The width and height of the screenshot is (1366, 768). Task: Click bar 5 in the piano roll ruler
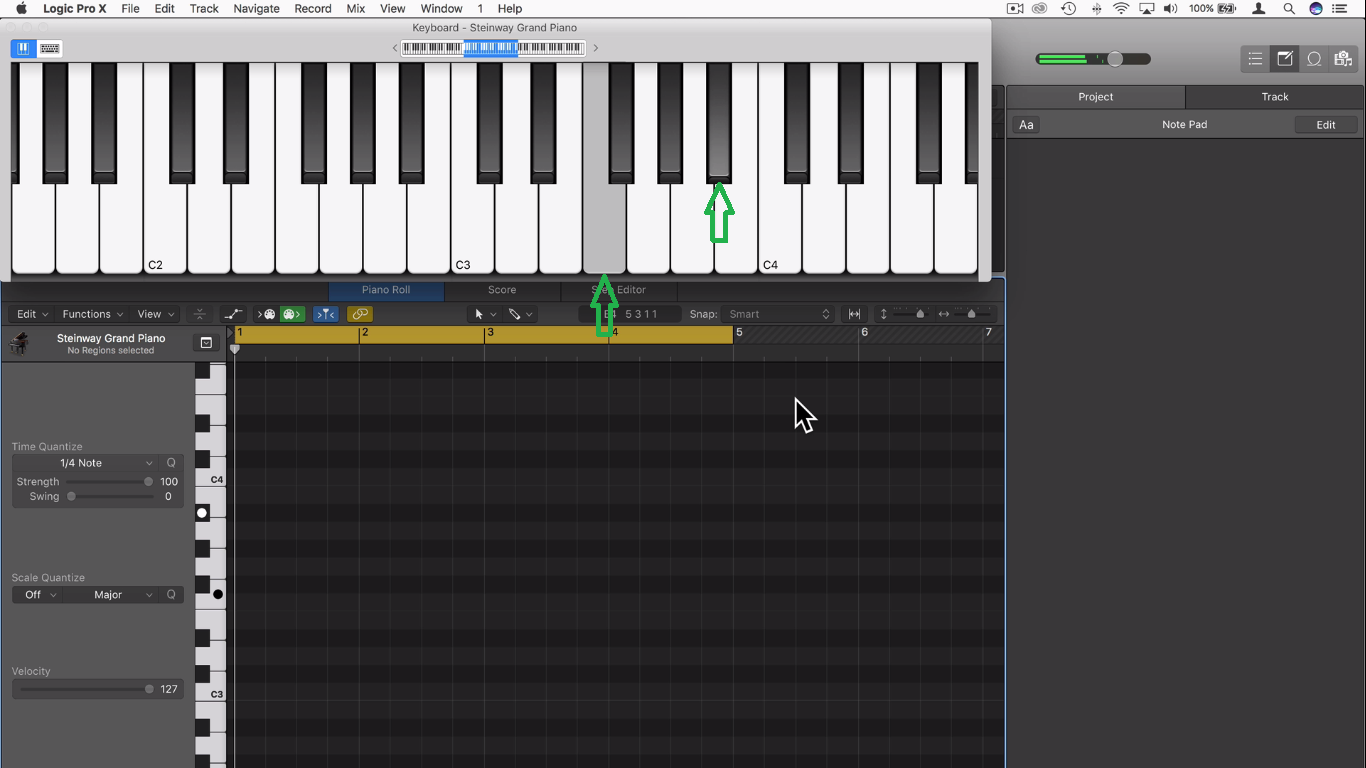pos(739,332)
